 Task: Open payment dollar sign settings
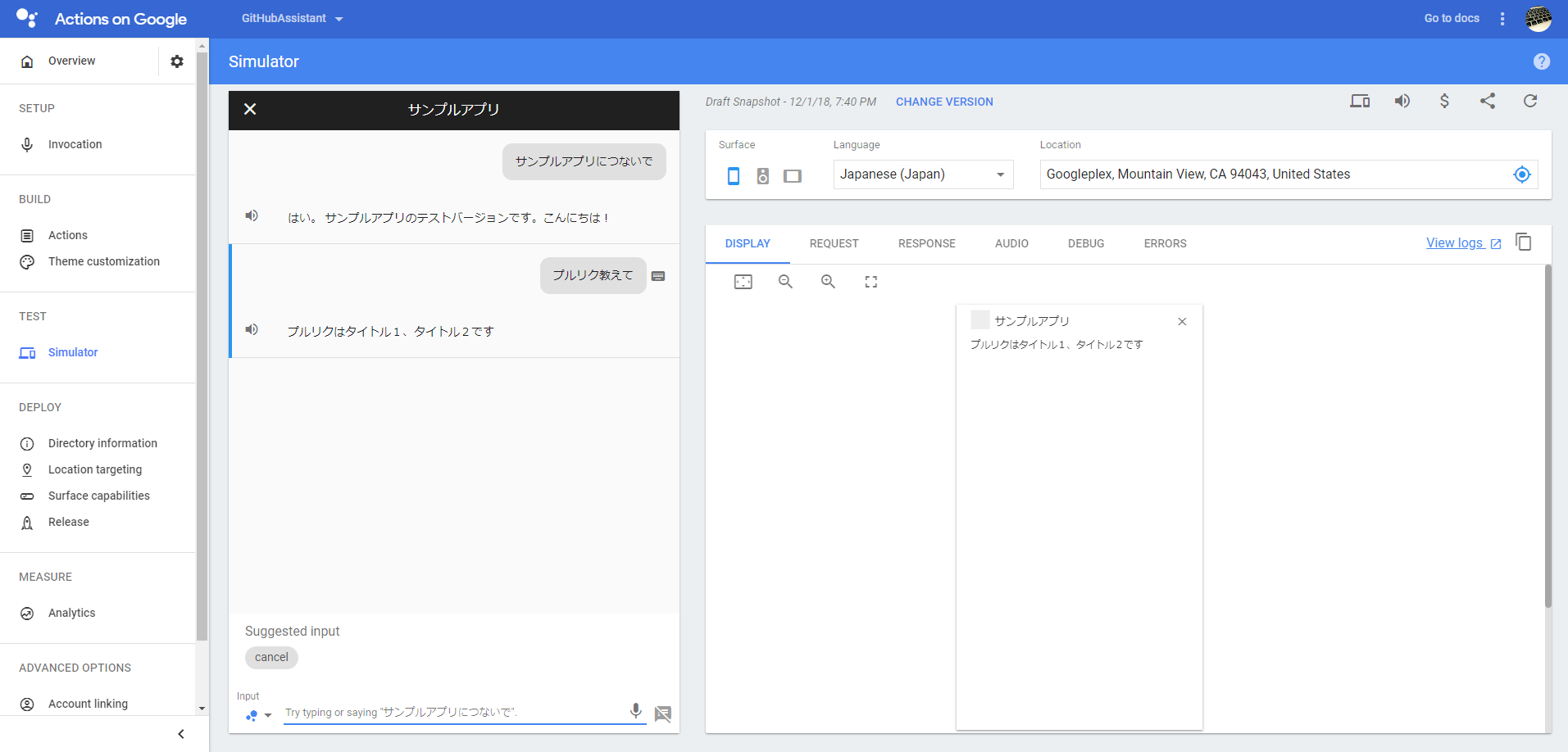coord(1445,101)
